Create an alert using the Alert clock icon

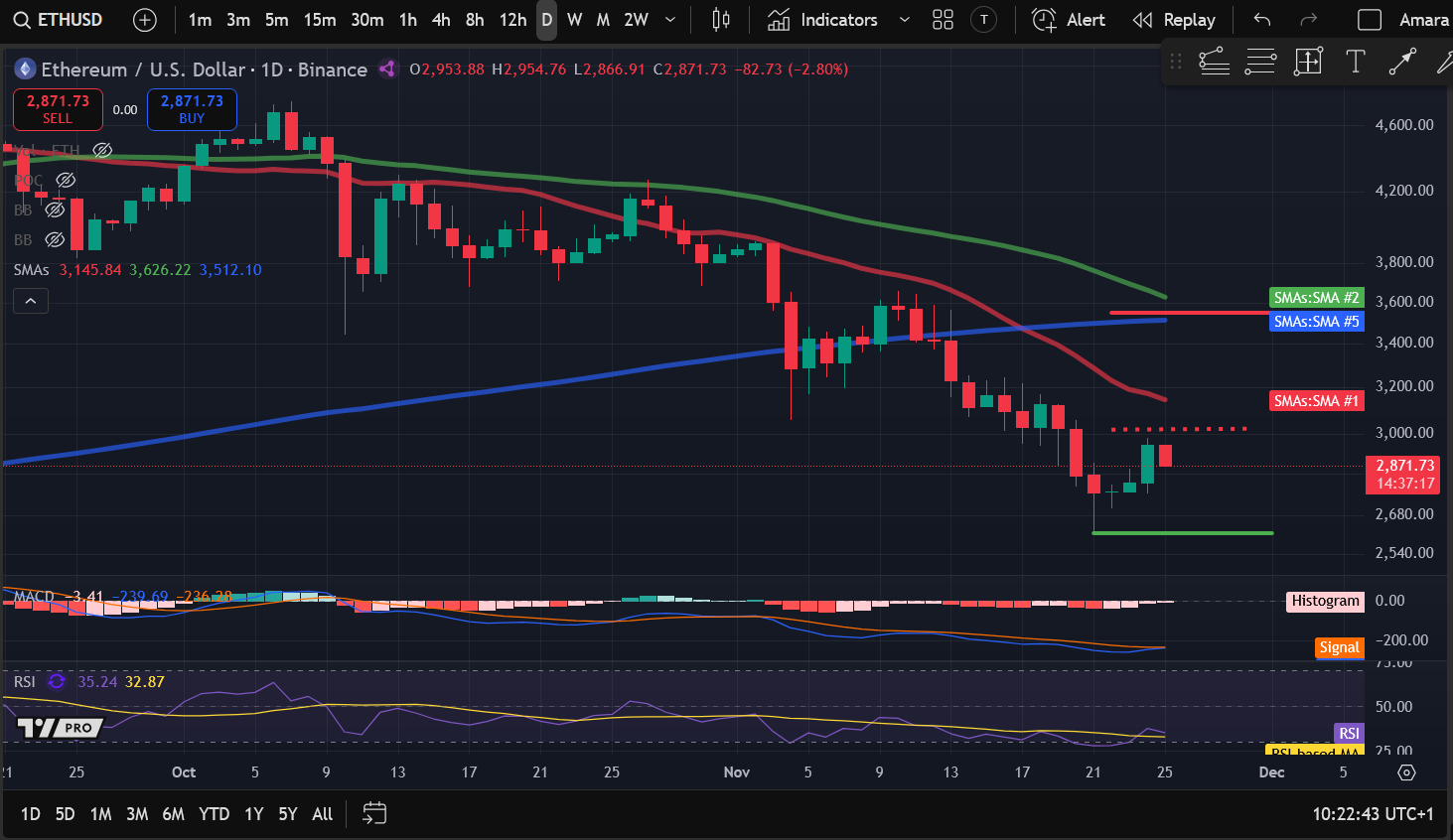[1044, 19]
